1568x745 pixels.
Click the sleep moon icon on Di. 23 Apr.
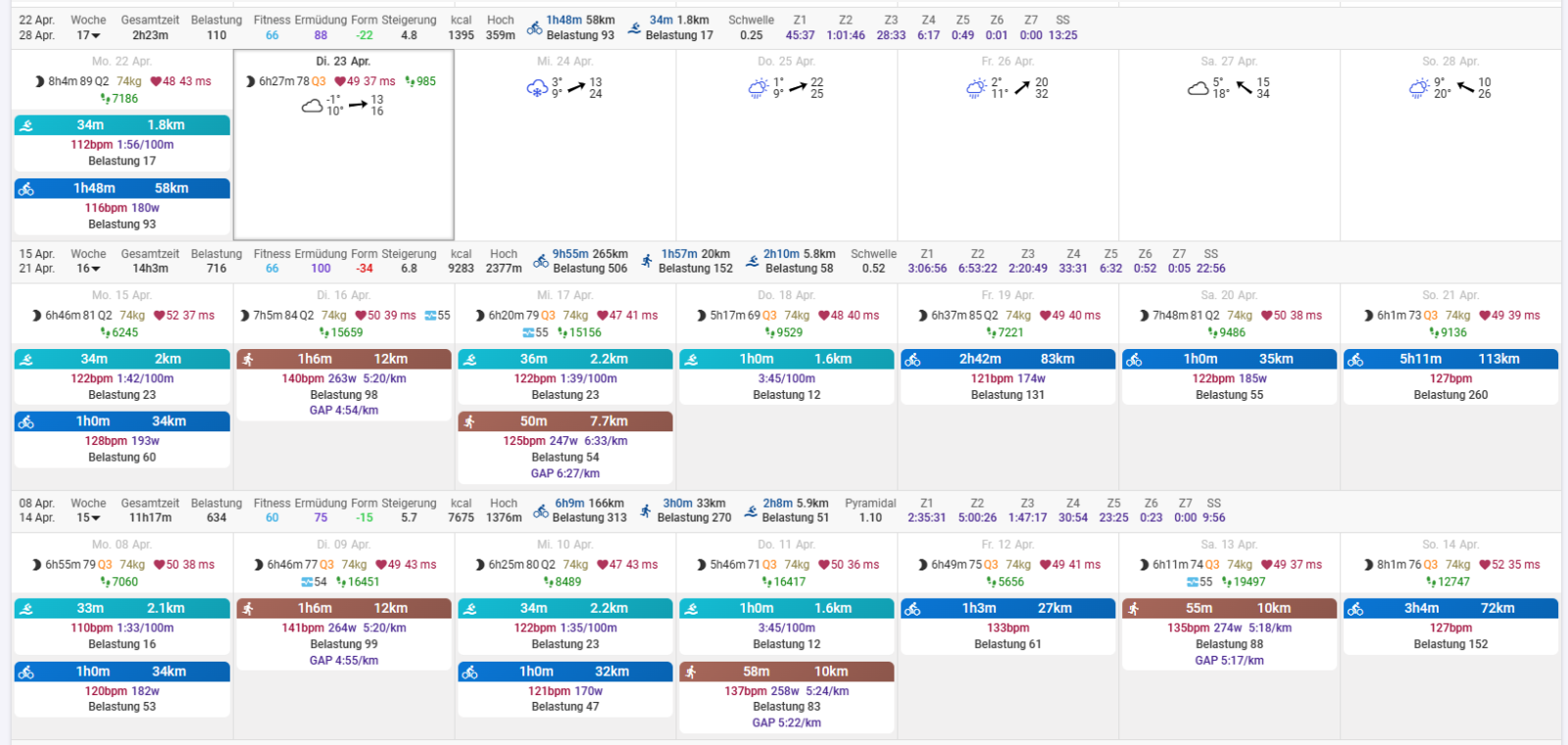pos(251,81)
